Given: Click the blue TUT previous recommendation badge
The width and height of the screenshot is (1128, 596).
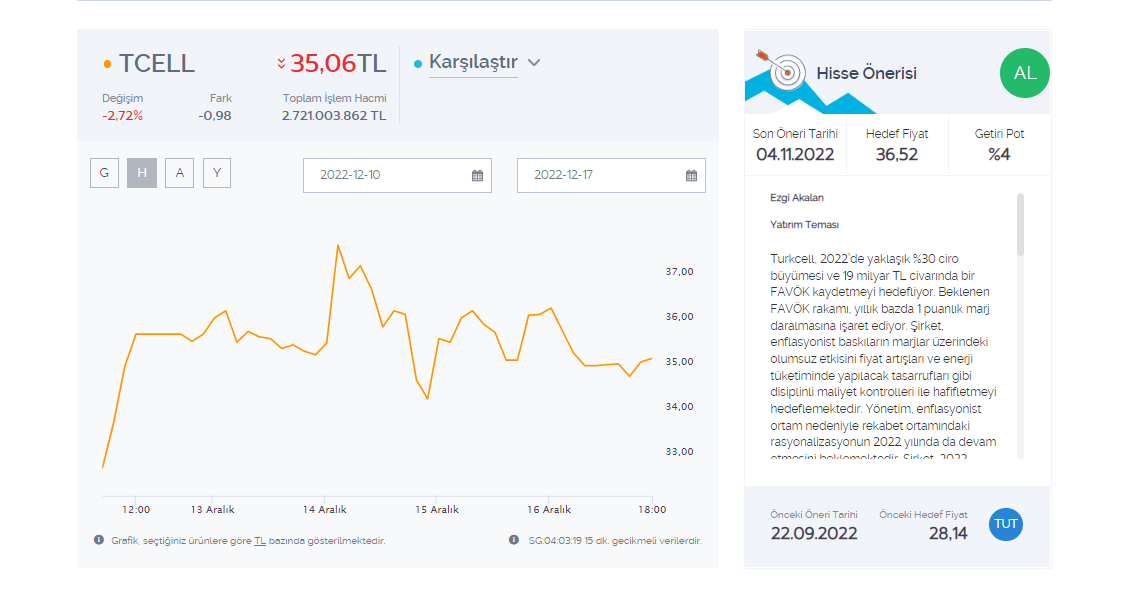Looking at the screenshot, I should coord(1006,524).
